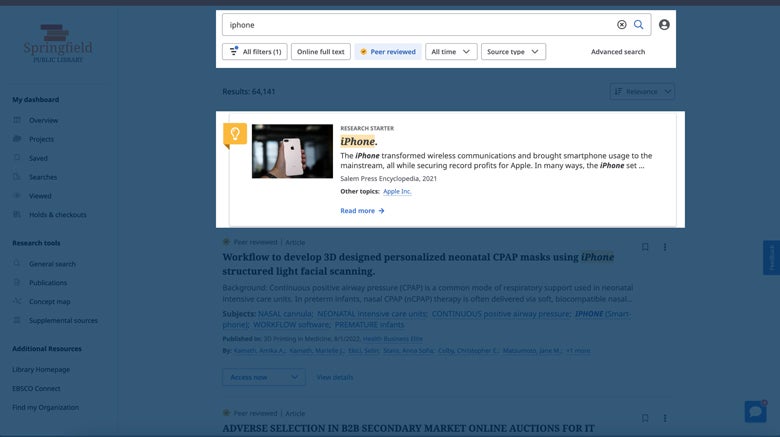Bookmark the Adverse Selection B2B article

point(645,418)
